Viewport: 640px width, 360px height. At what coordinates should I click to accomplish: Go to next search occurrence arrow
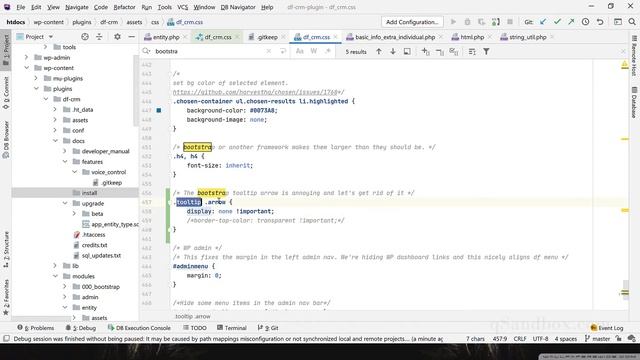(x=393, y=51)
